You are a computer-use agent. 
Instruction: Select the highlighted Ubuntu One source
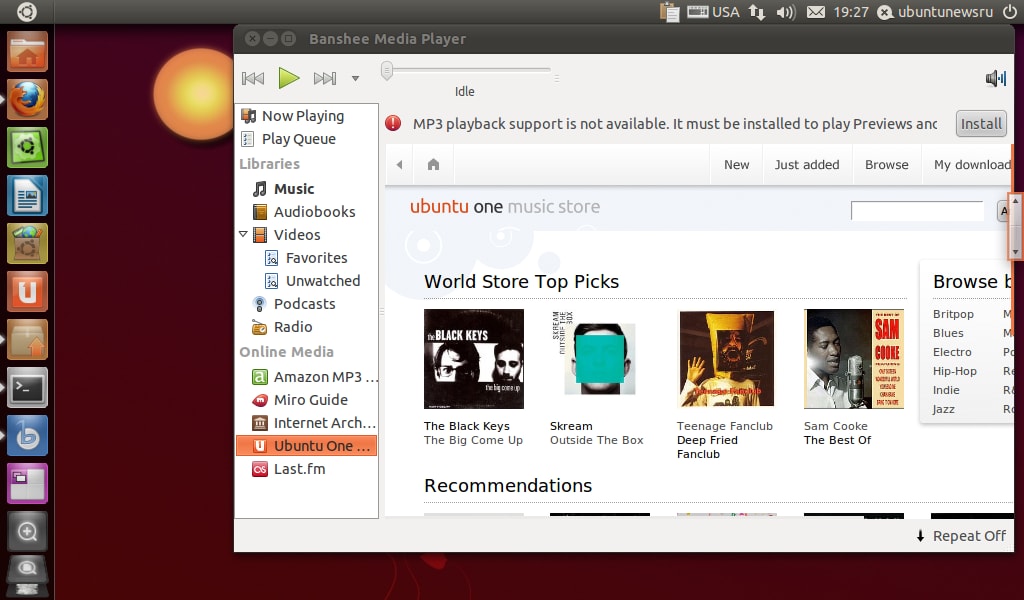pyautogui.click(x=306, y=446)
